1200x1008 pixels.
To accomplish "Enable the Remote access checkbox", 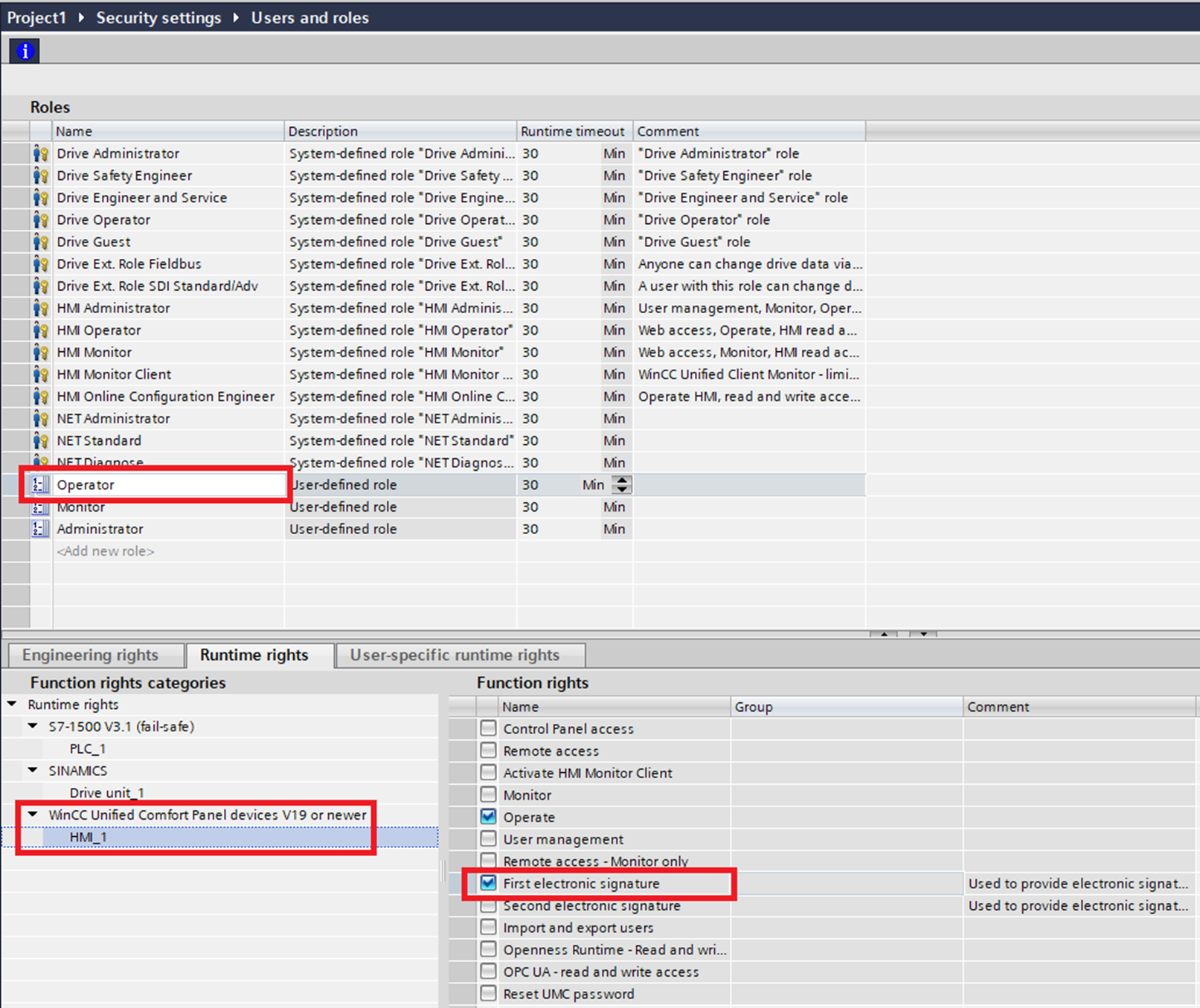I will point(488,751).
